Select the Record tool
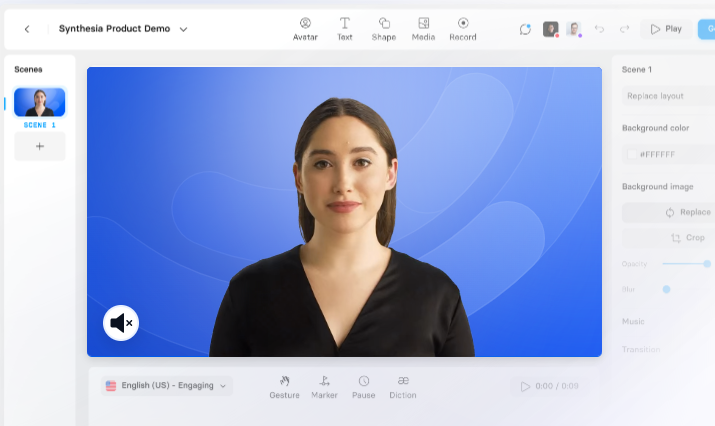Viewport: 715px width, 426px height. click(x=463, y=29)
